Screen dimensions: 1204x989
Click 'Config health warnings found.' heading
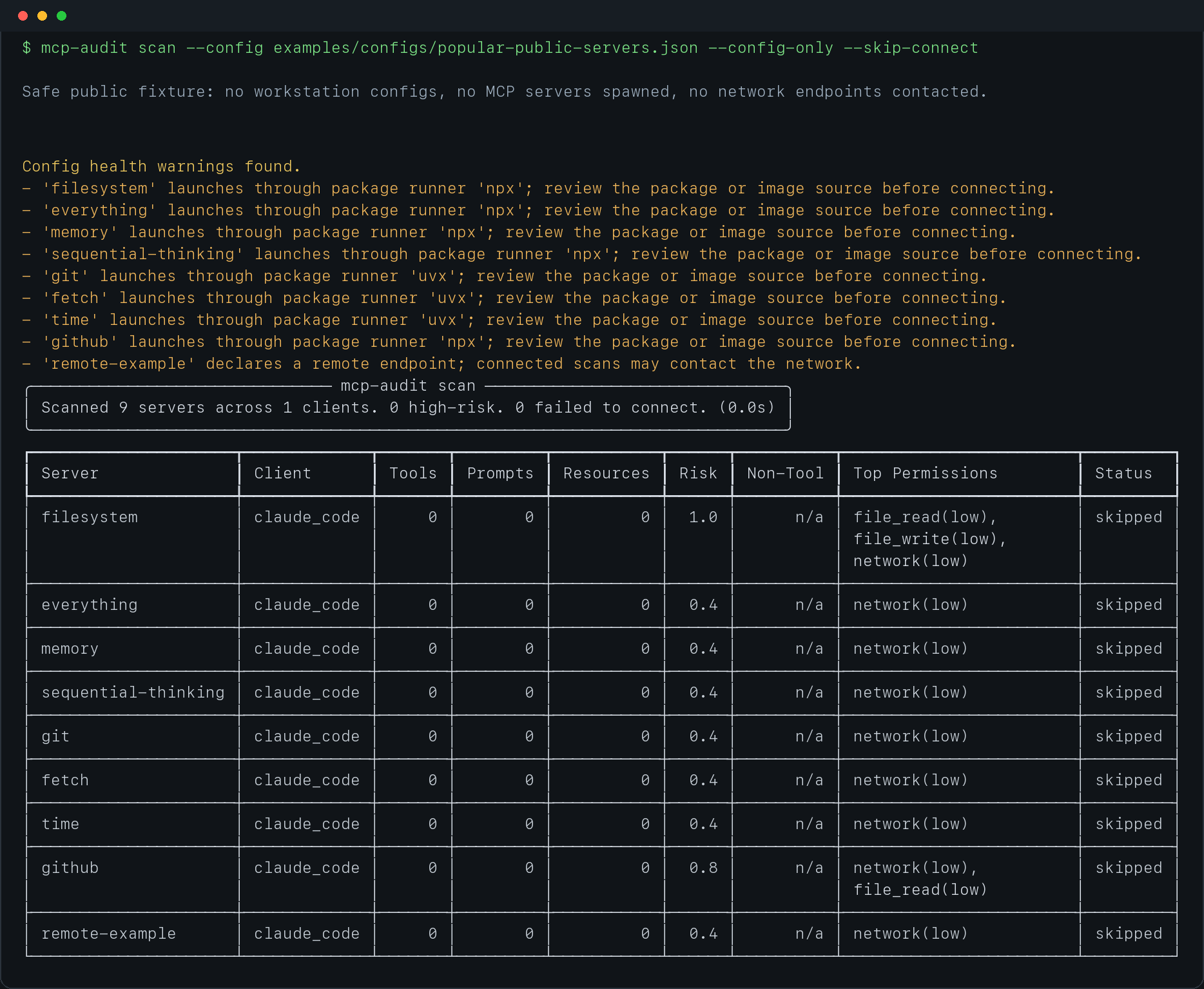point(161,166)
